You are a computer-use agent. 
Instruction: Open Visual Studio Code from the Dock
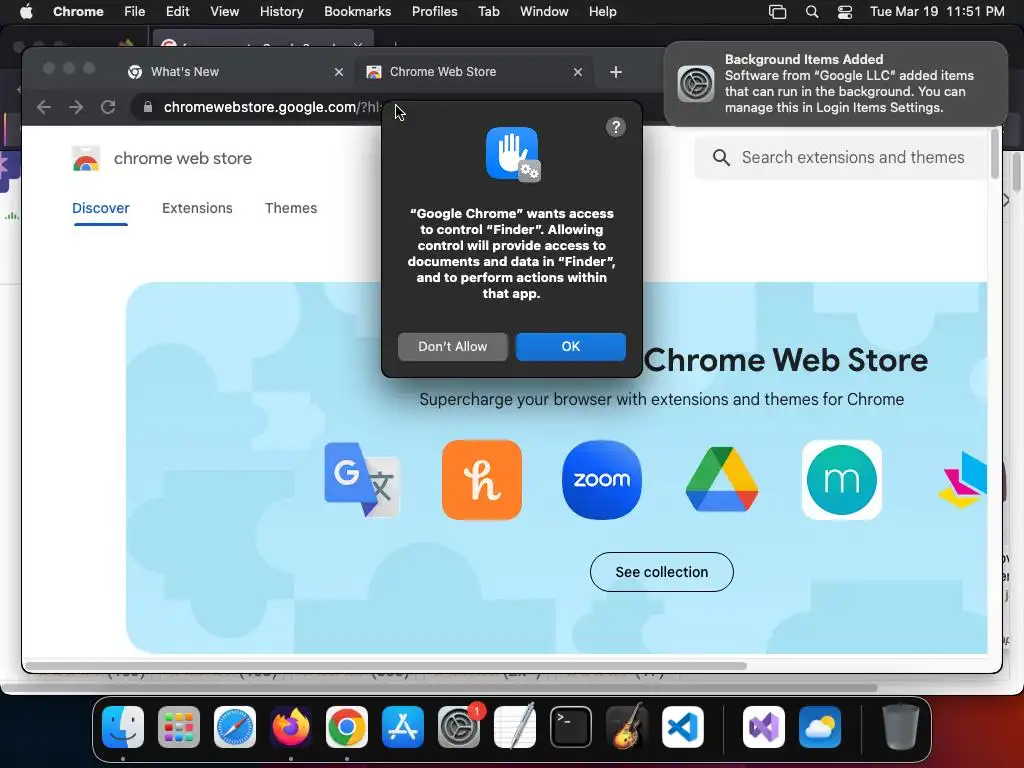683,727
